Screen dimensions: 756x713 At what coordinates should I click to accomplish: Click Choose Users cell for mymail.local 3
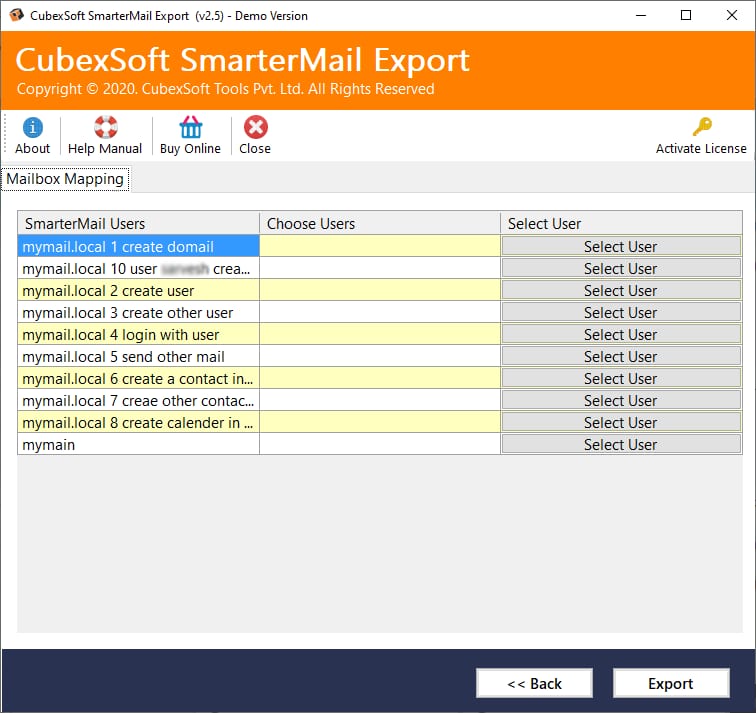(380, 312)
